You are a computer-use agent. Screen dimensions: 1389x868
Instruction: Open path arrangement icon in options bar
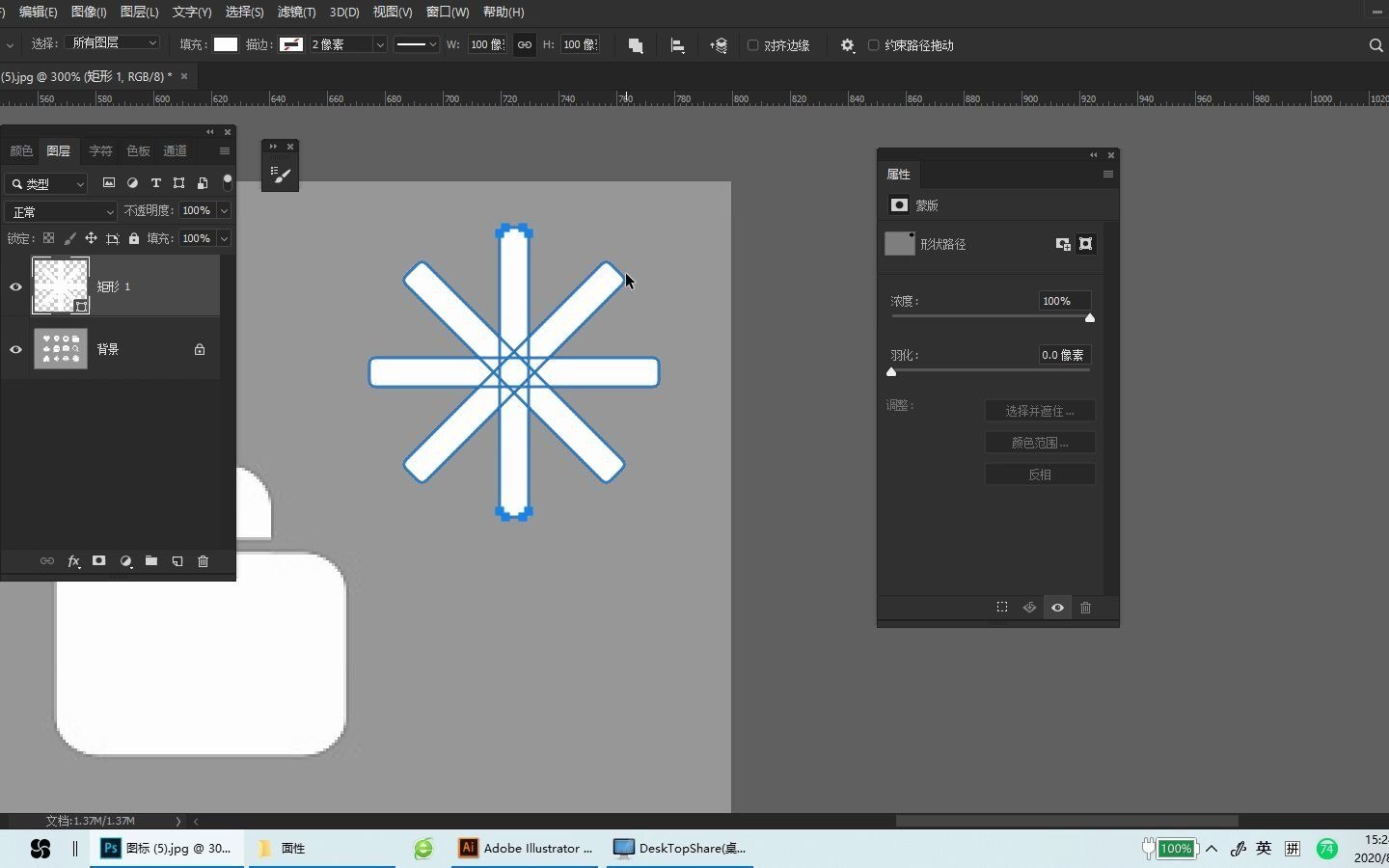719,45
